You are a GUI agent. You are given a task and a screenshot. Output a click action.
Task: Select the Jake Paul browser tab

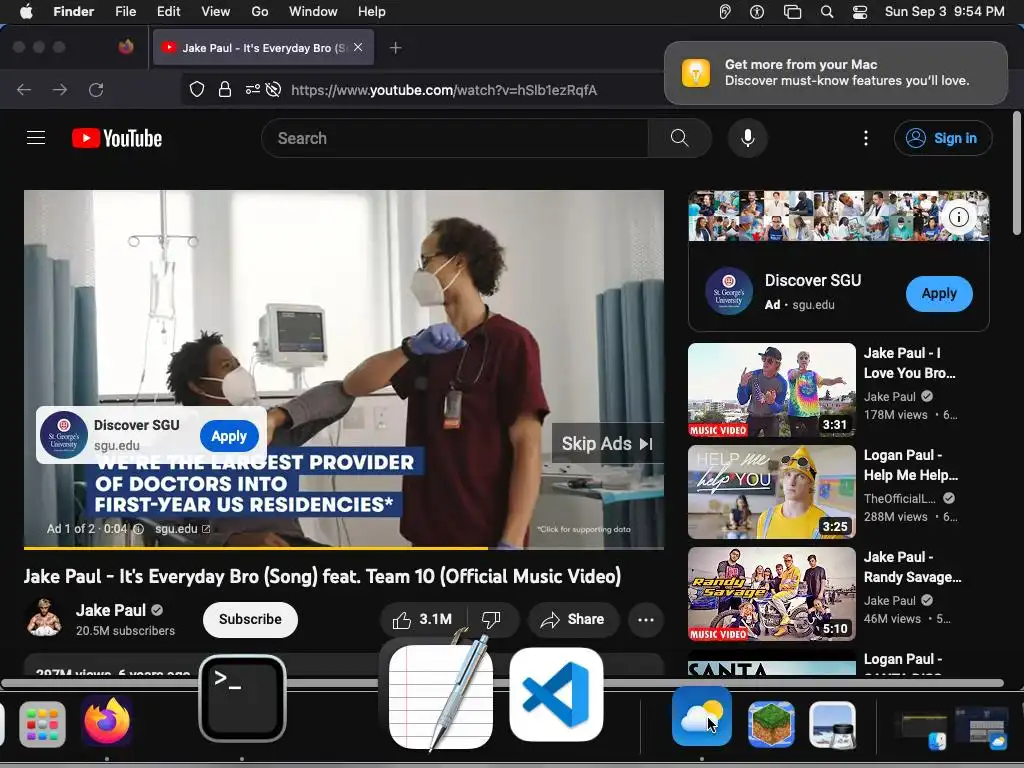pyautogui.click(x=263, y=48)
